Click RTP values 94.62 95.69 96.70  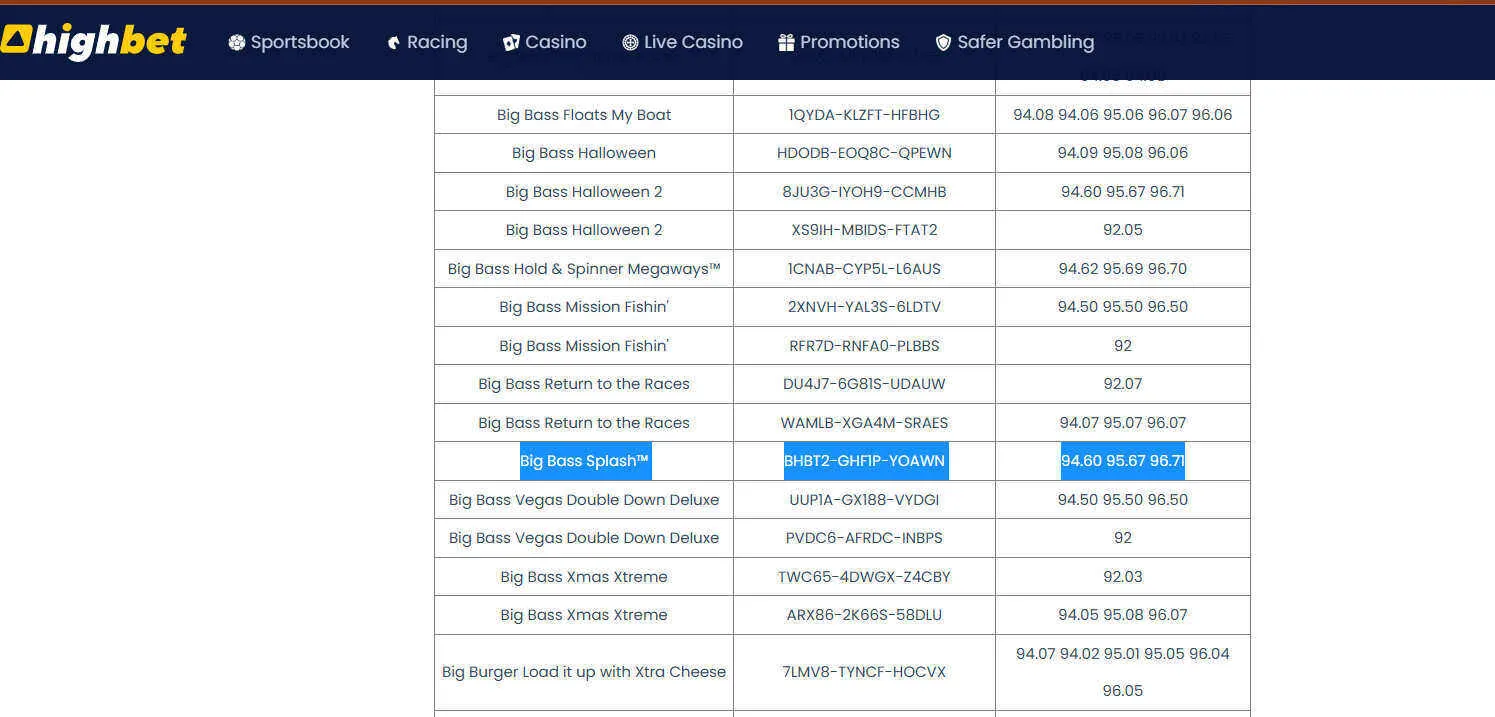pyautogui.click(x=1123, y=269)
